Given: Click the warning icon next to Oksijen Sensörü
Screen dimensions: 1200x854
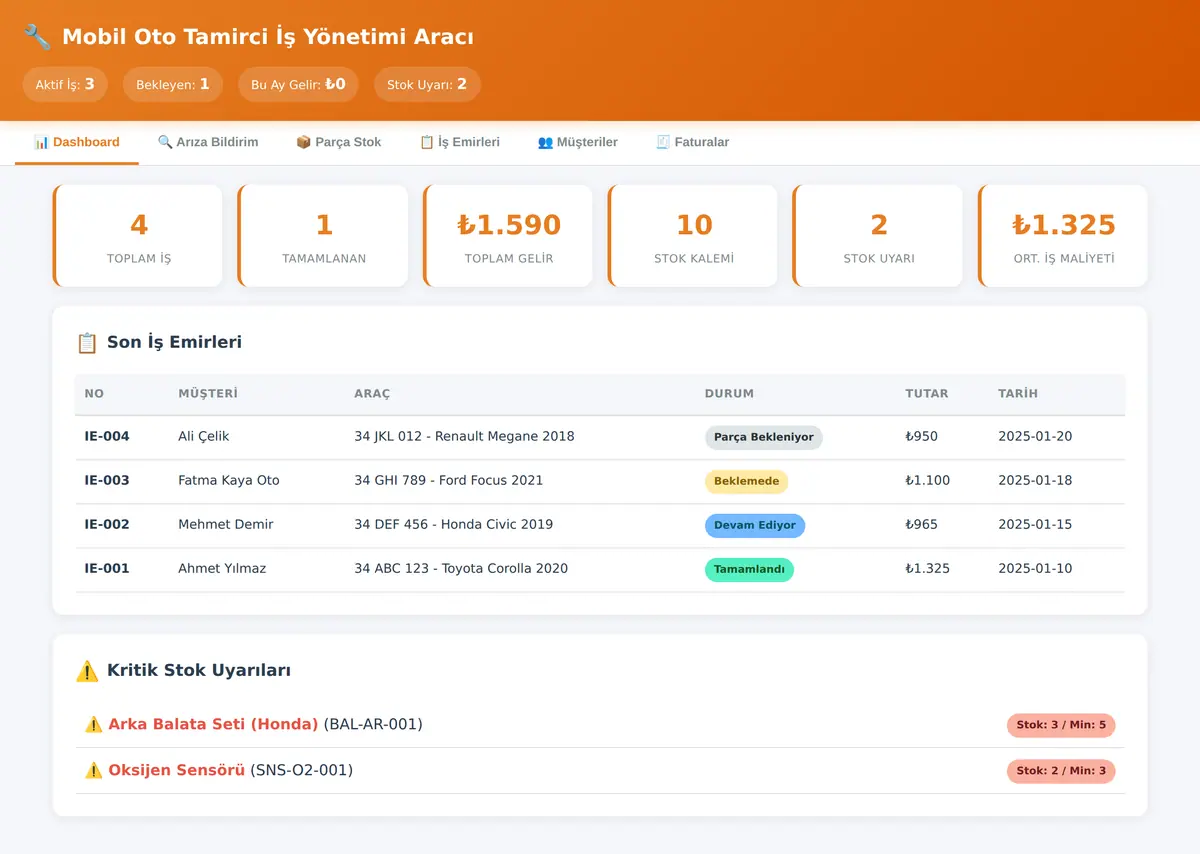Looking at the screenshot, I should (94, 770).
